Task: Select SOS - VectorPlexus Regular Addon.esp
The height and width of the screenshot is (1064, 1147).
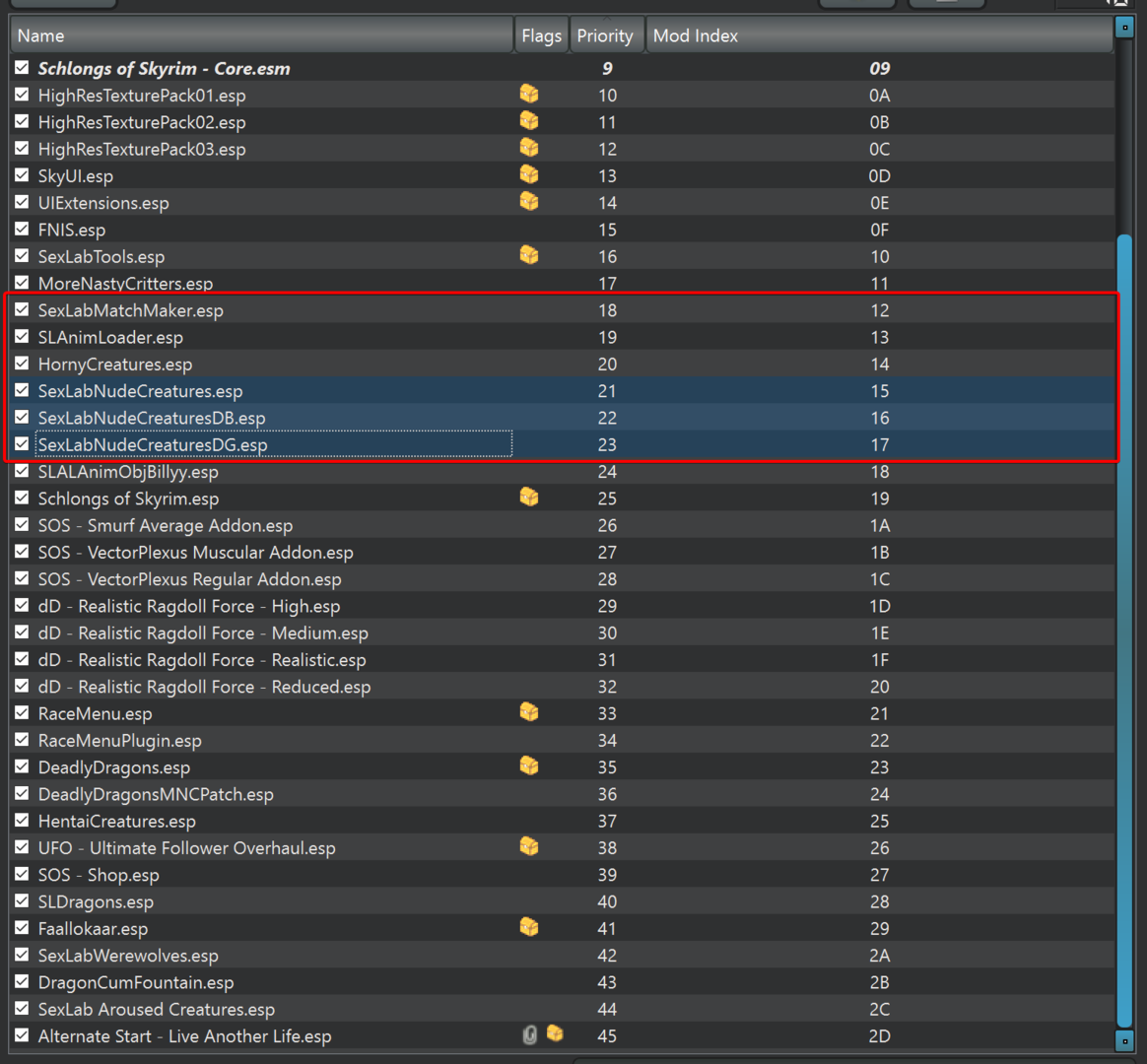Action: click(x=562, y=579)
